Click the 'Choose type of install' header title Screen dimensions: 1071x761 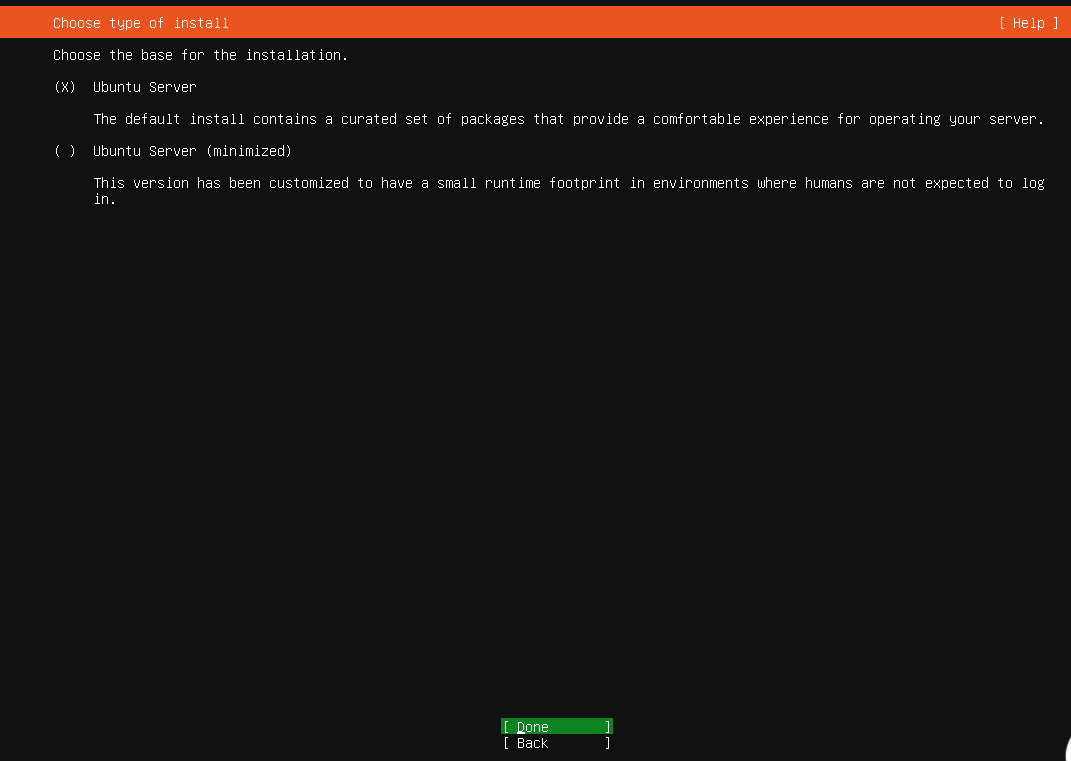point(141,23)
